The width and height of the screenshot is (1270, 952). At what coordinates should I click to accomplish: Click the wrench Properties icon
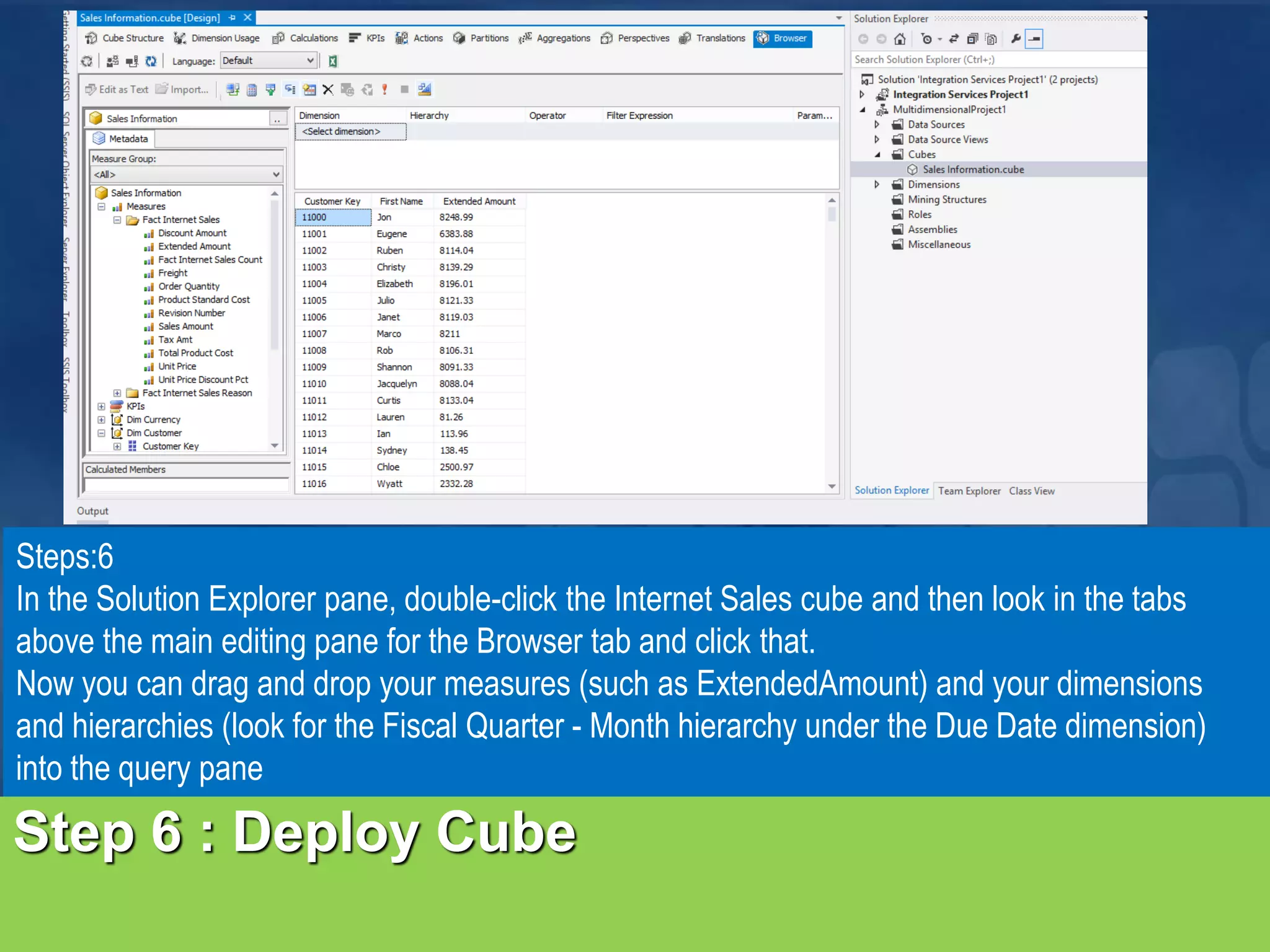pos(1015,39)
